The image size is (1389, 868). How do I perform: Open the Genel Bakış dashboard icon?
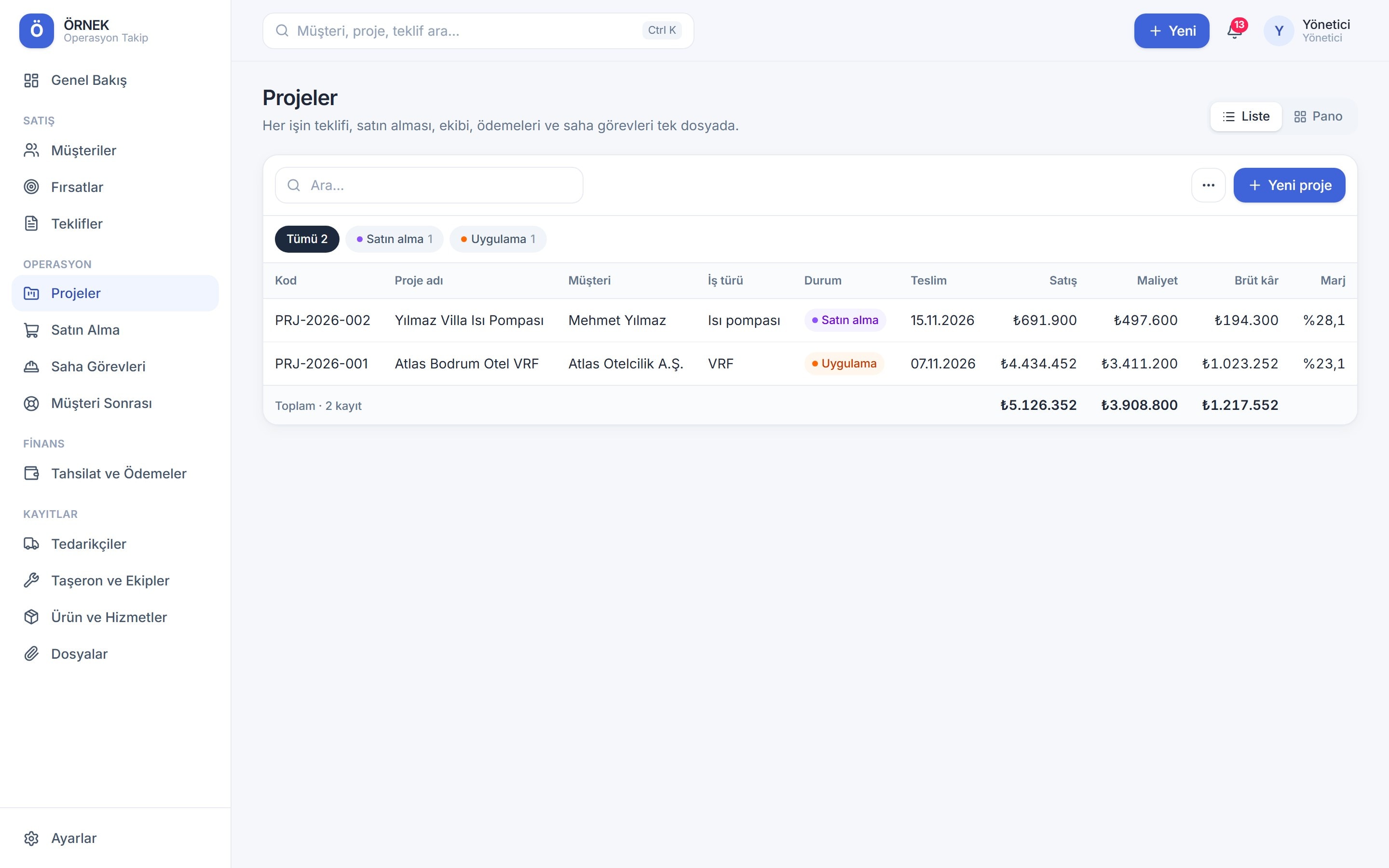pos(31,81)
